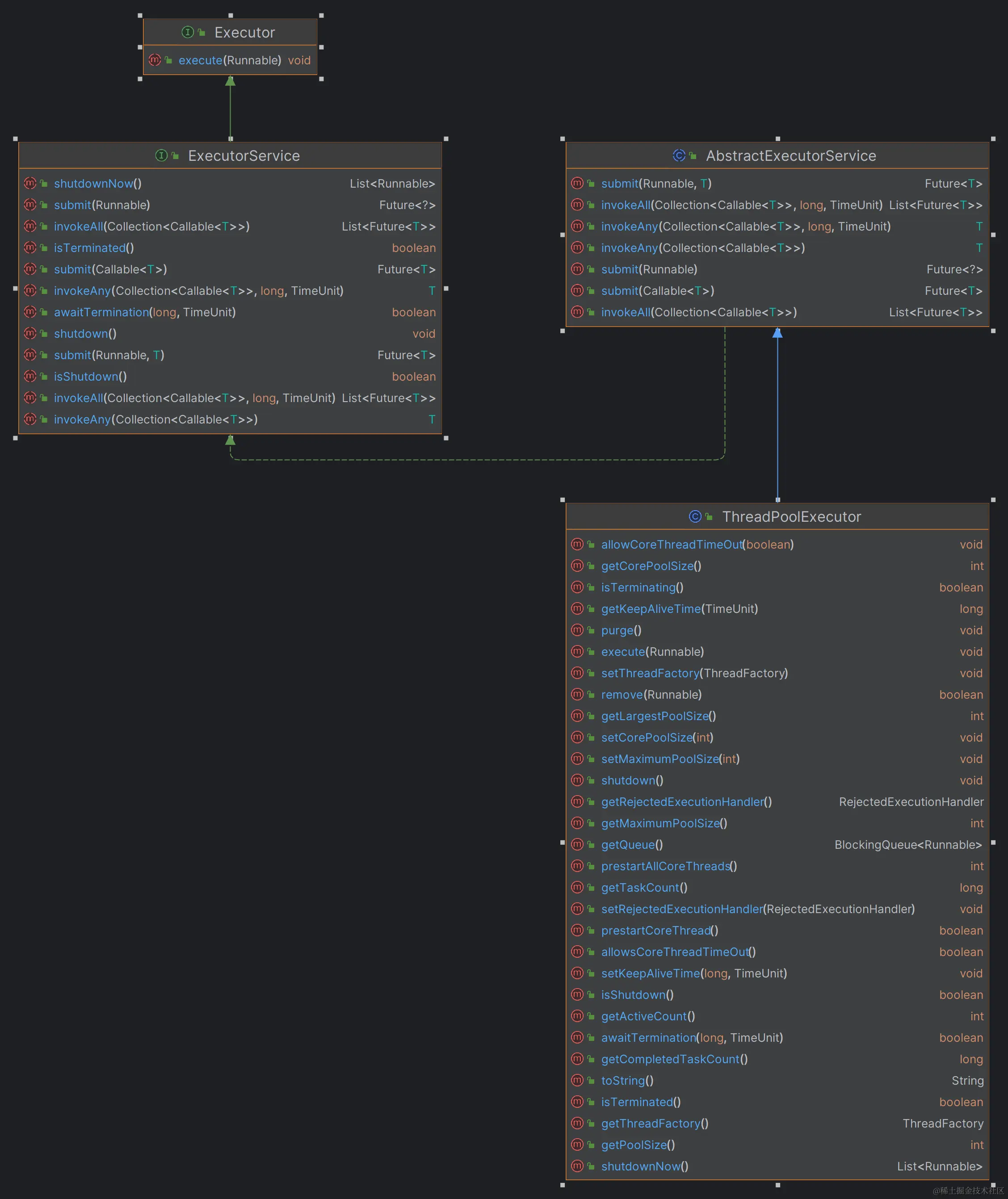Click the AbstractExecutorService class icon

(x=679, y=155)
